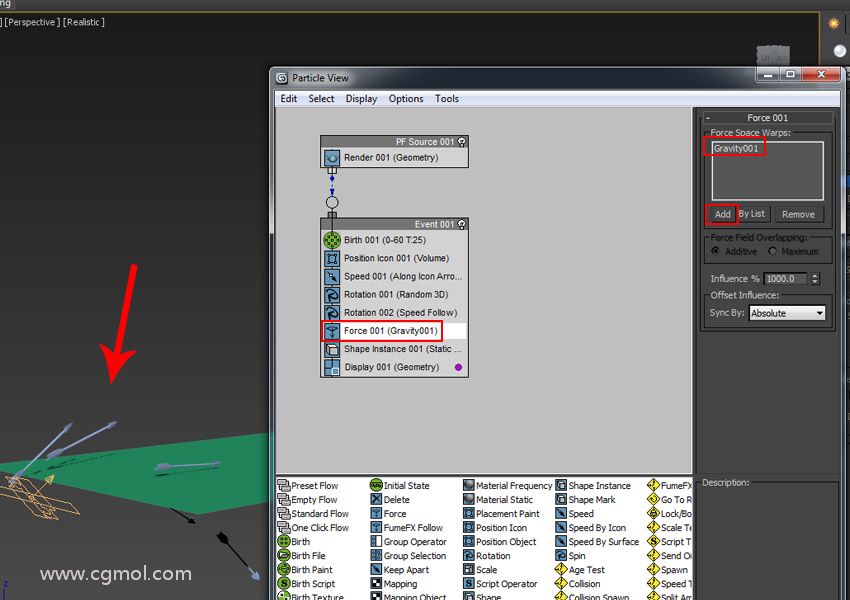Open the Edit menu
Screen dimensions: 850x600
click(288, 99)
